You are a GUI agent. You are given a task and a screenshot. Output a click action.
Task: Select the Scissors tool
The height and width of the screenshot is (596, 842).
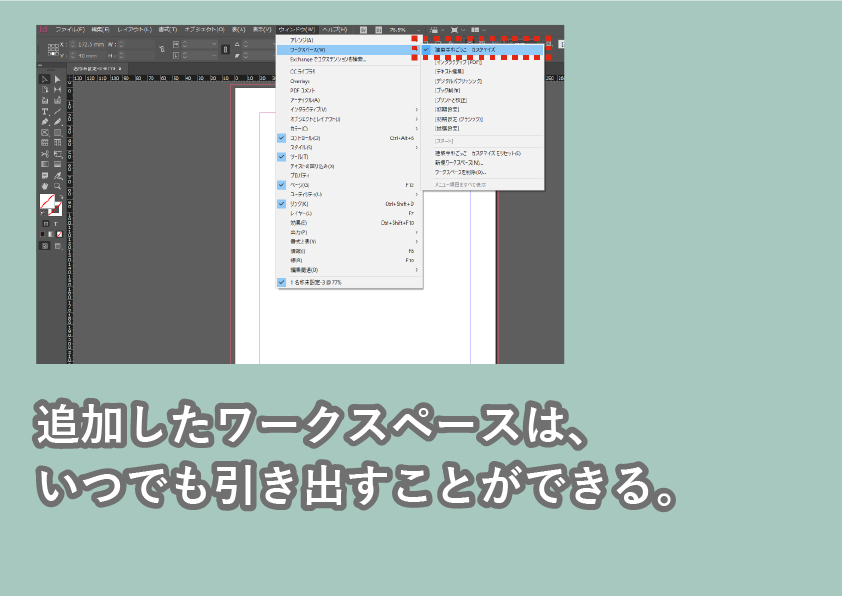45,154
